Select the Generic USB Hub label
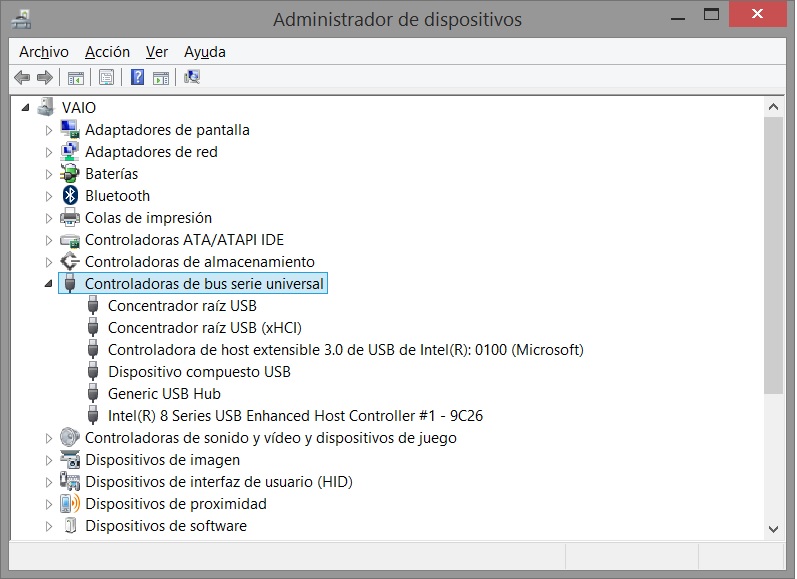The image size is (797, 579). tap(164, 393)
